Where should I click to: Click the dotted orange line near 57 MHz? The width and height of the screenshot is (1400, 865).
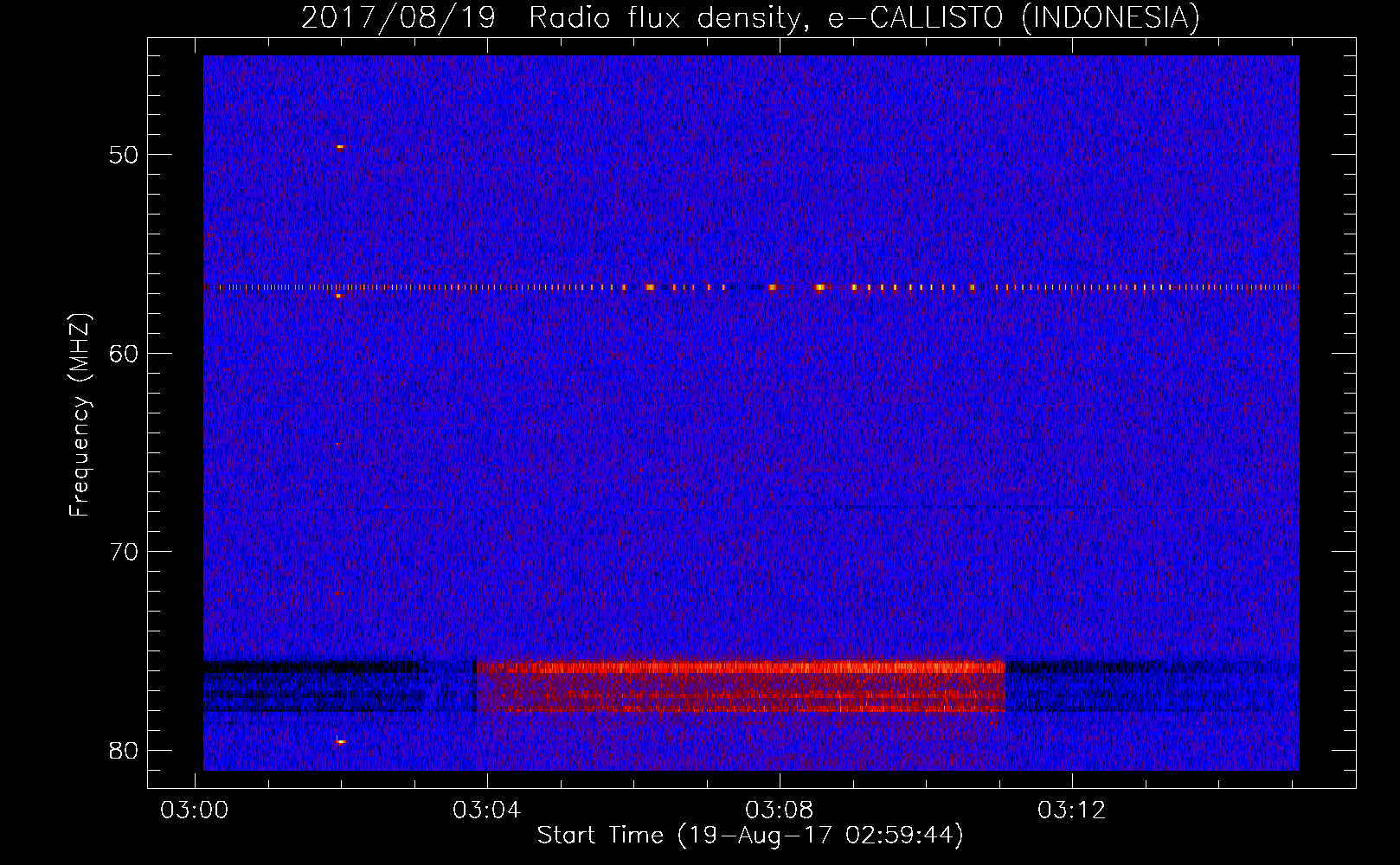pos(751,287)
